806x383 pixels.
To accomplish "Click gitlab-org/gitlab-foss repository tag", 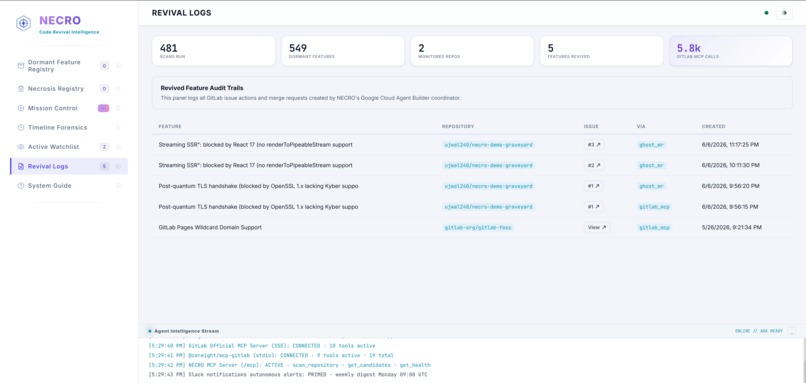I will click(x=478, y=227).
